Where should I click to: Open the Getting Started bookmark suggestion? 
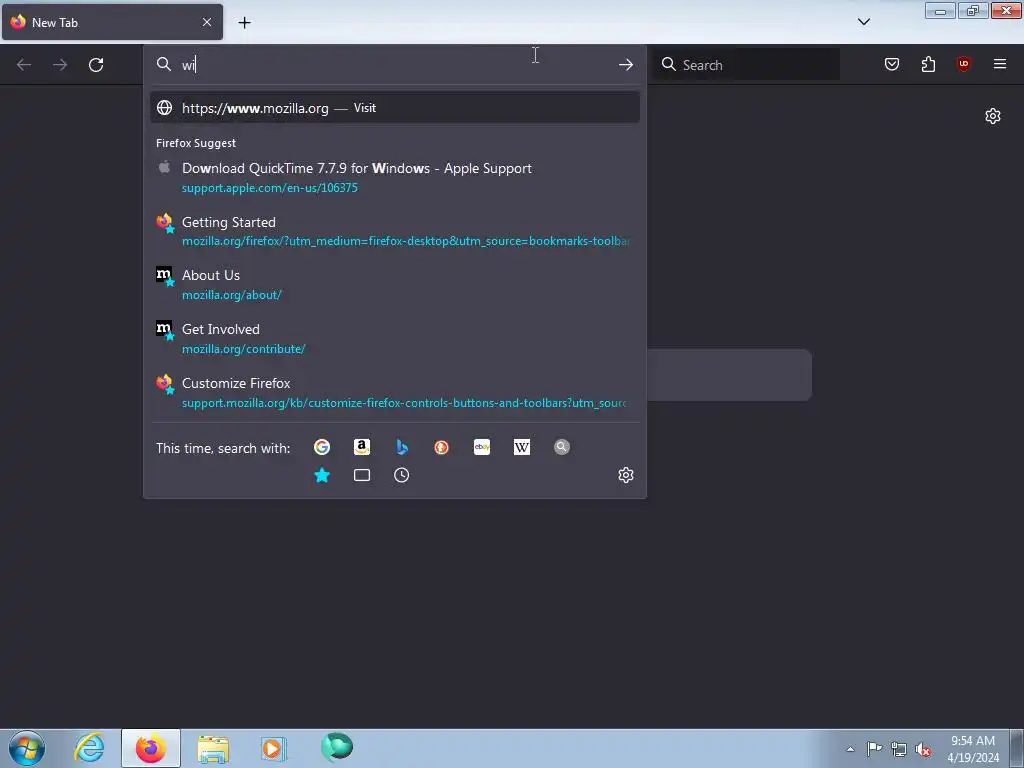coord(394,231)
